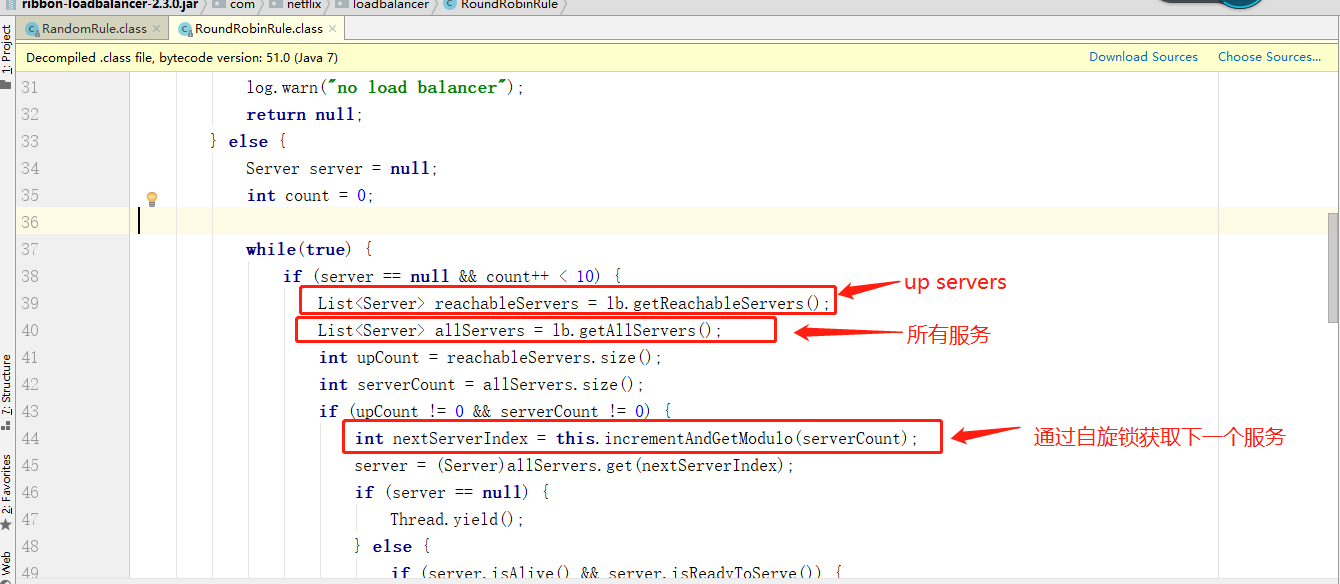1340x584 pixels.
Task: Click line number 44 in gutter
Action: click(29, 438)
